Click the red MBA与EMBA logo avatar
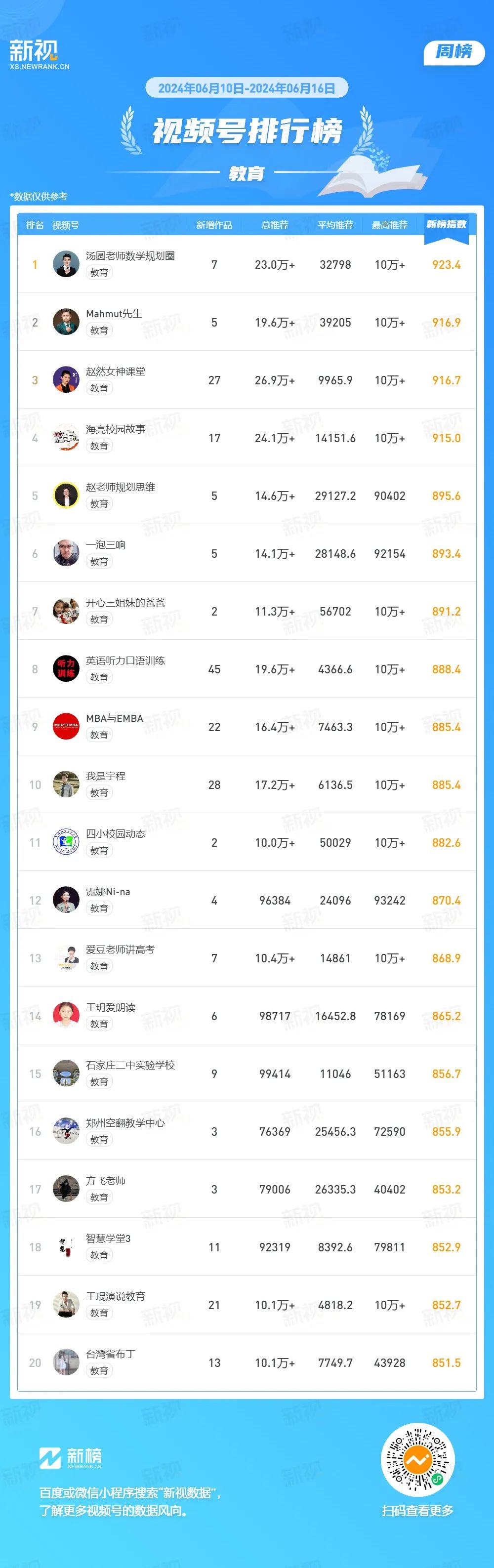494x1568 pixels. [66, 727]
